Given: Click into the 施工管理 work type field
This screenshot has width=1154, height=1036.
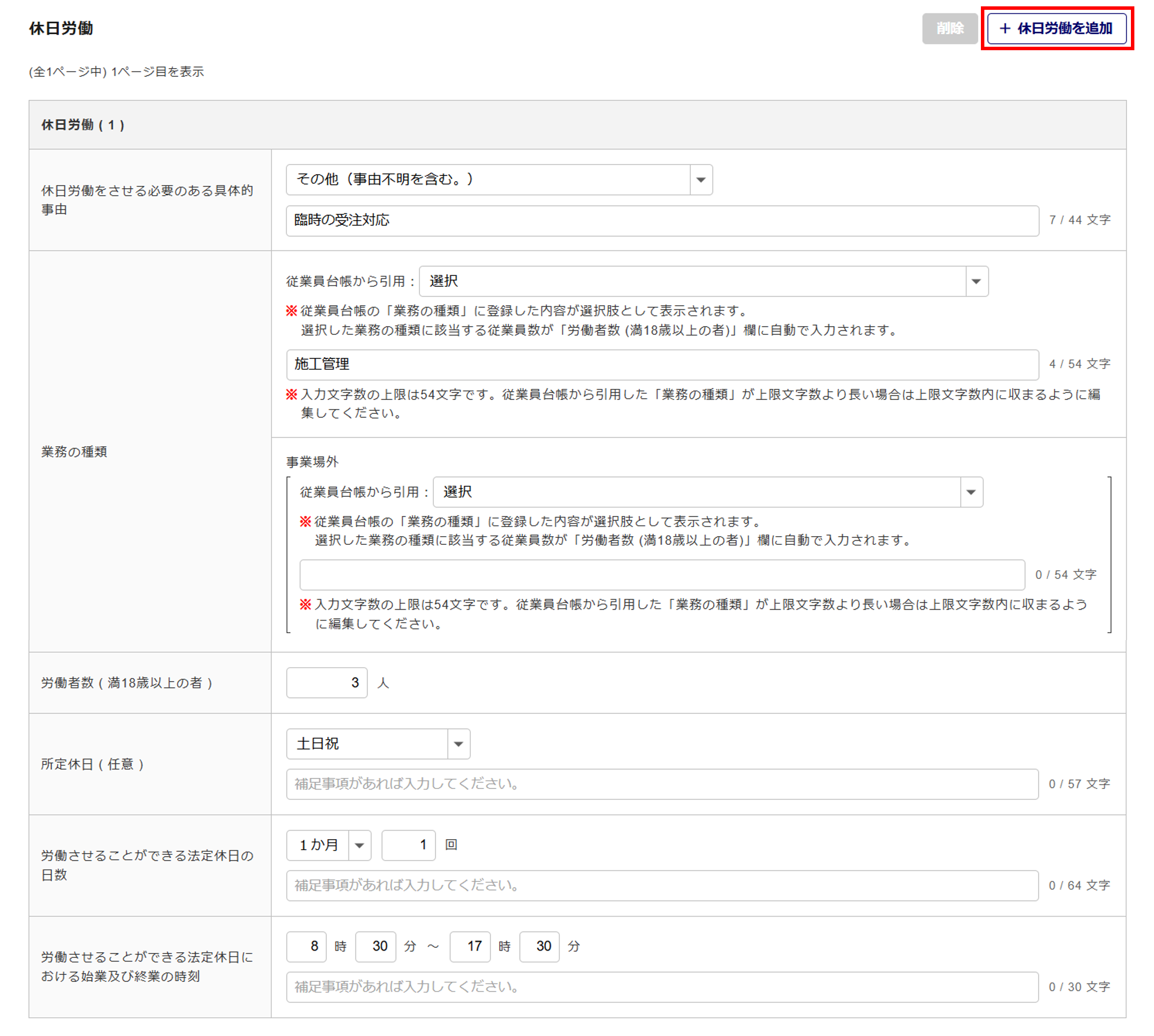Looking at the screenshot, I should 662,364.
